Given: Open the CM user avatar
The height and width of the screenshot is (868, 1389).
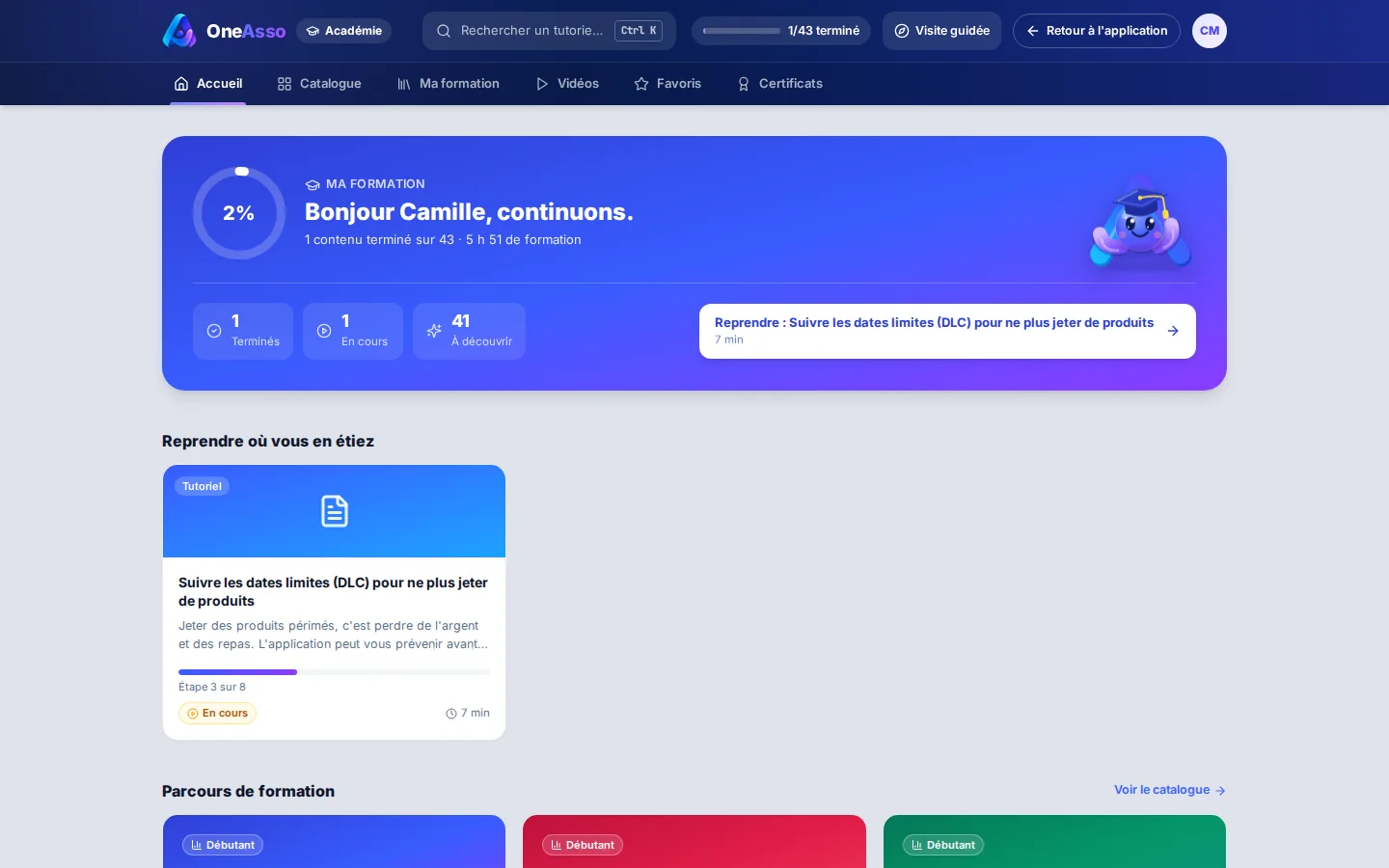Looking at the screenshot, I should tap(1210, 31).
